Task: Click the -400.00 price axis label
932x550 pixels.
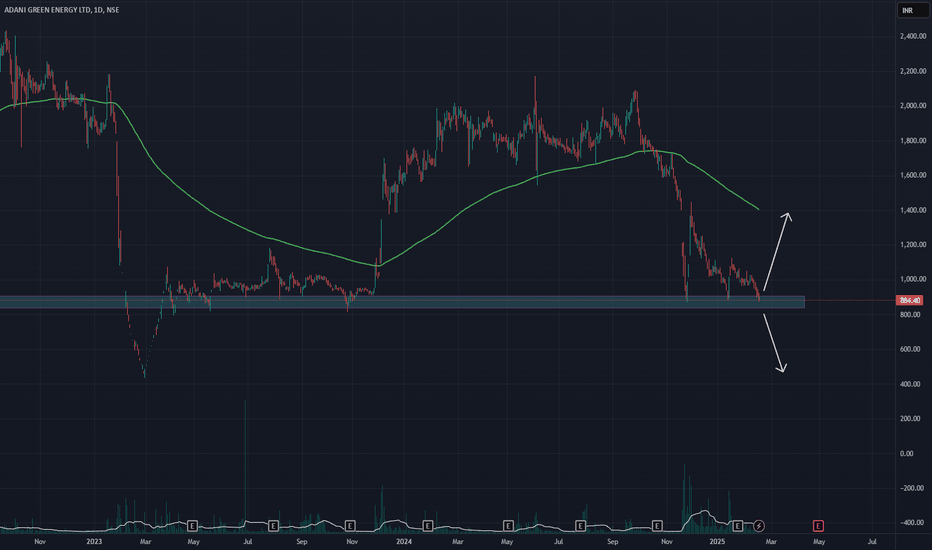Action: click(912, 523)
